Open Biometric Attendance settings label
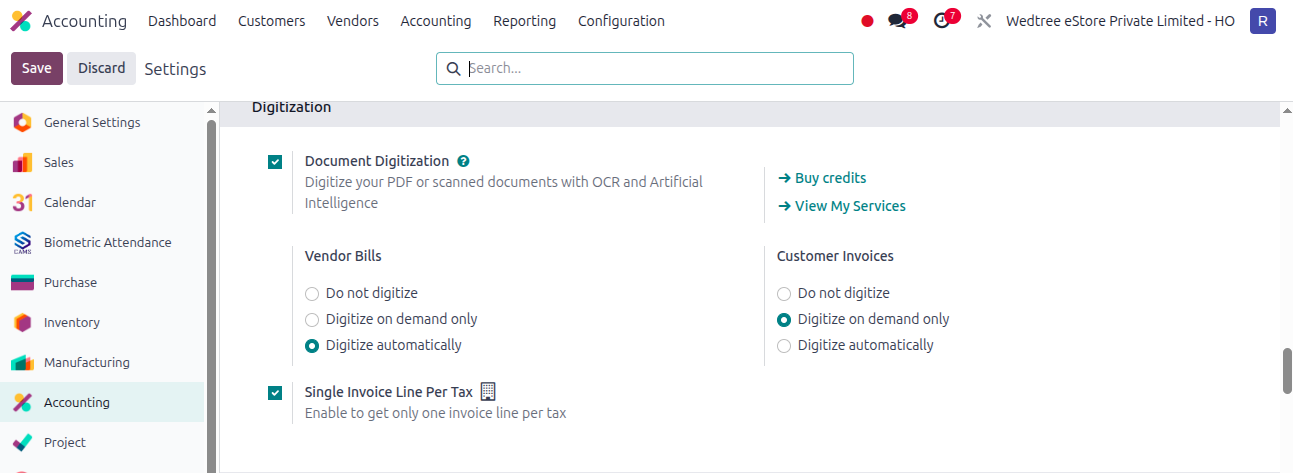The height and width of the screenshot is (473, 1293). click(108, 242)
